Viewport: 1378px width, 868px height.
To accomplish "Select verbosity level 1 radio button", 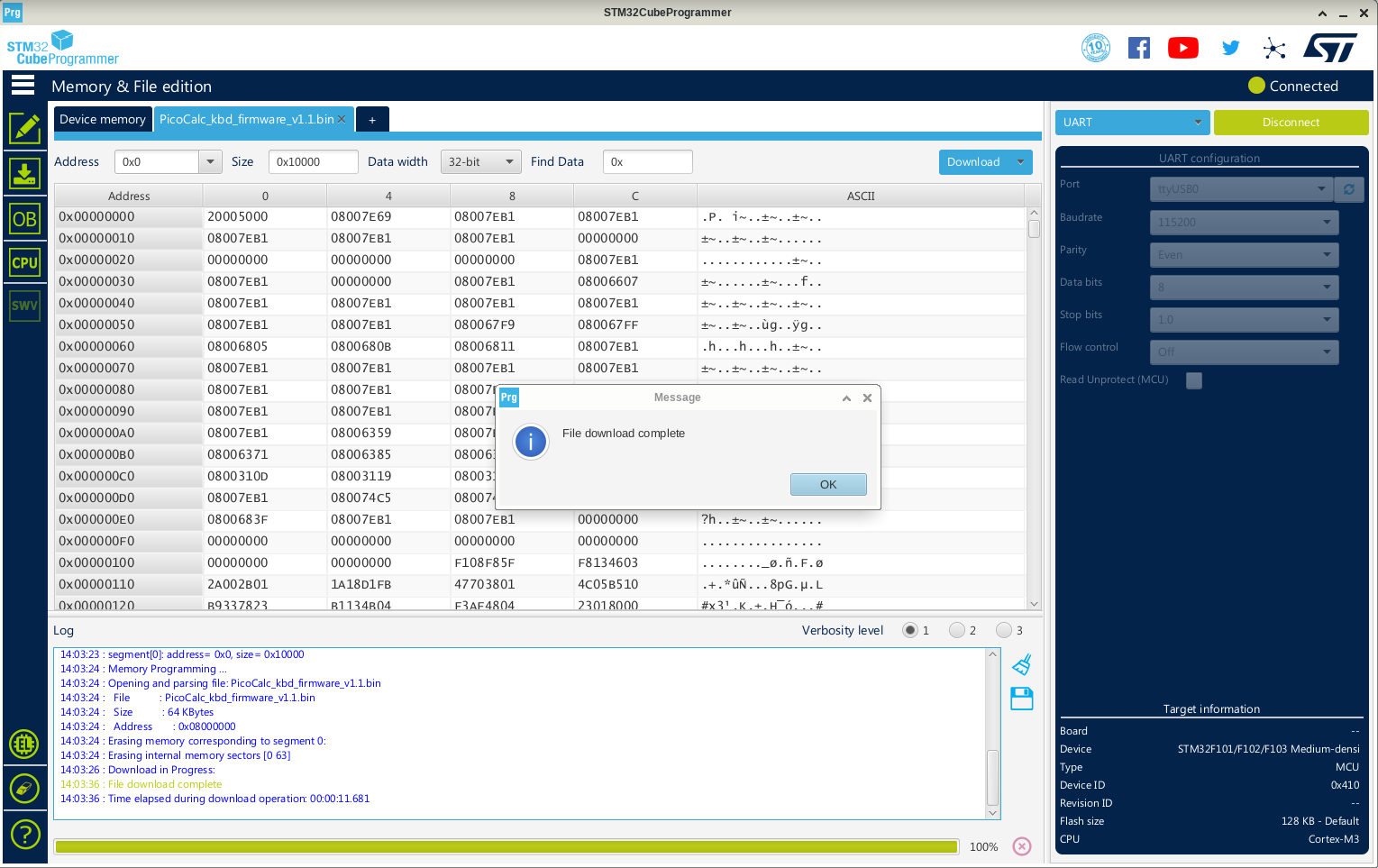I will [910, 630].
